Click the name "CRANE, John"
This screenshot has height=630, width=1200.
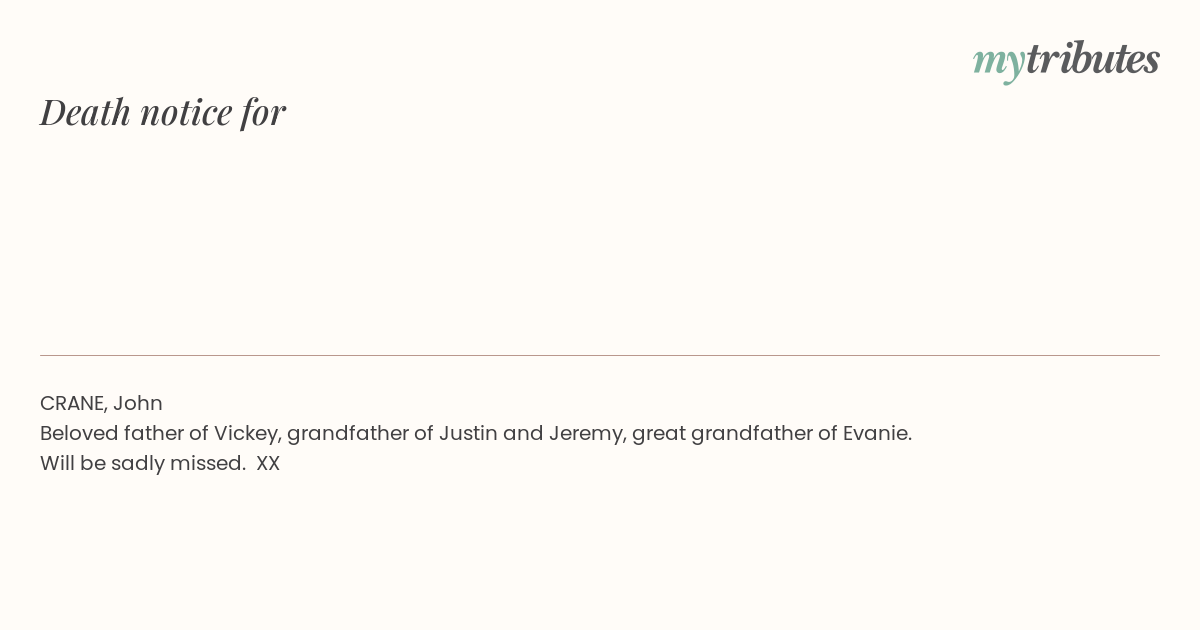101,403
